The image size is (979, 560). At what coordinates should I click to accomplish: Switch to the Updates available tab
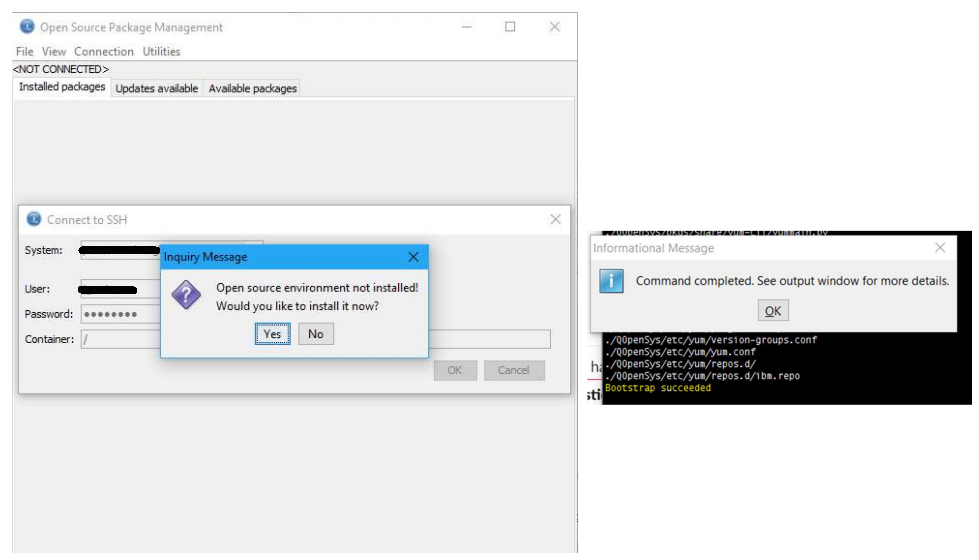pyautogui.click(x=156, y=88)
